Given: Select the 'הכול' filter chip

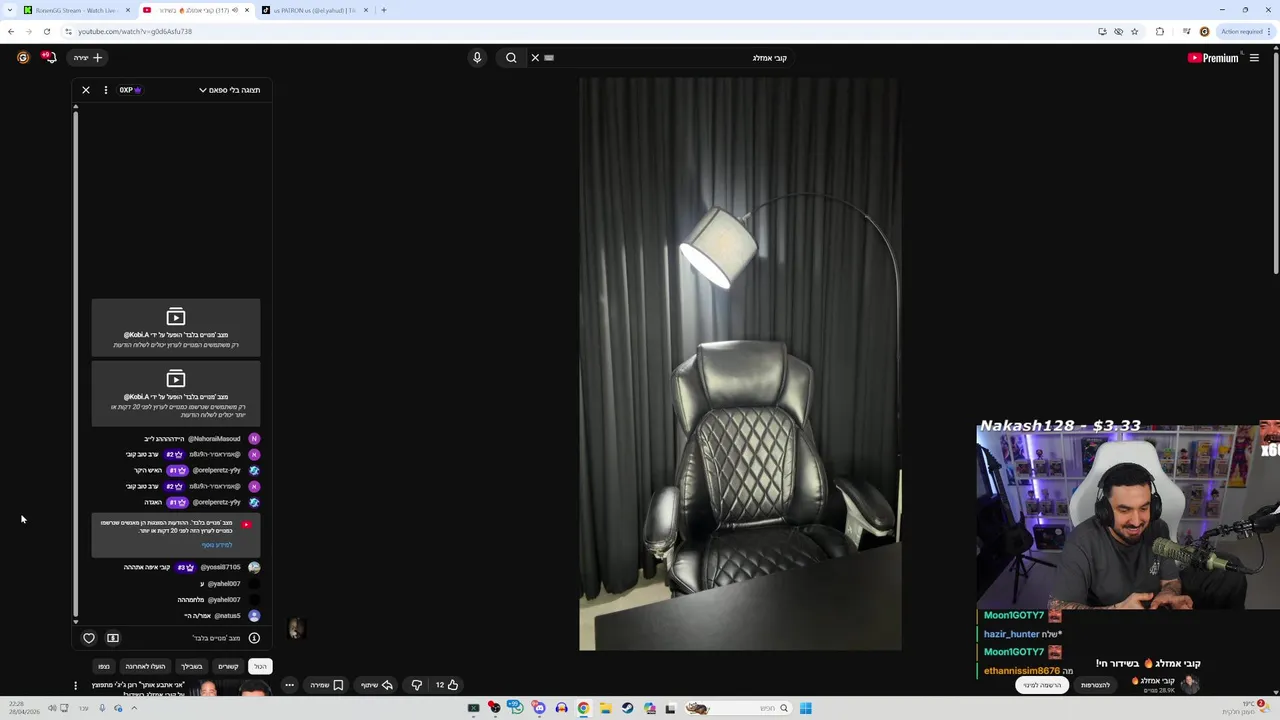Looking at the screenshot, I should [x=260, y=666].
